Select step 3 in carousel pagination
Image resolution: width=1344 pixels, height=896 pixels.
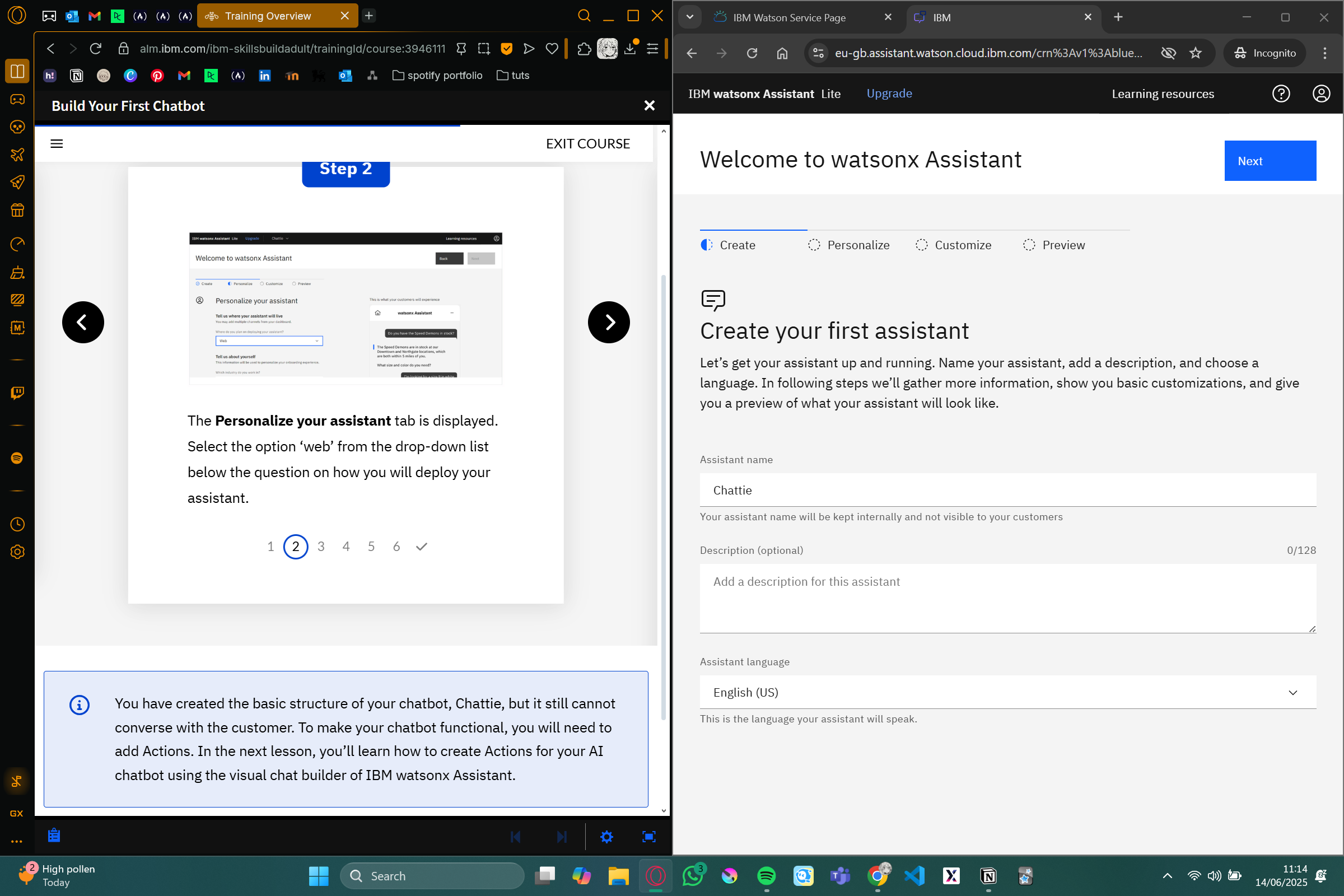(320, 547)
